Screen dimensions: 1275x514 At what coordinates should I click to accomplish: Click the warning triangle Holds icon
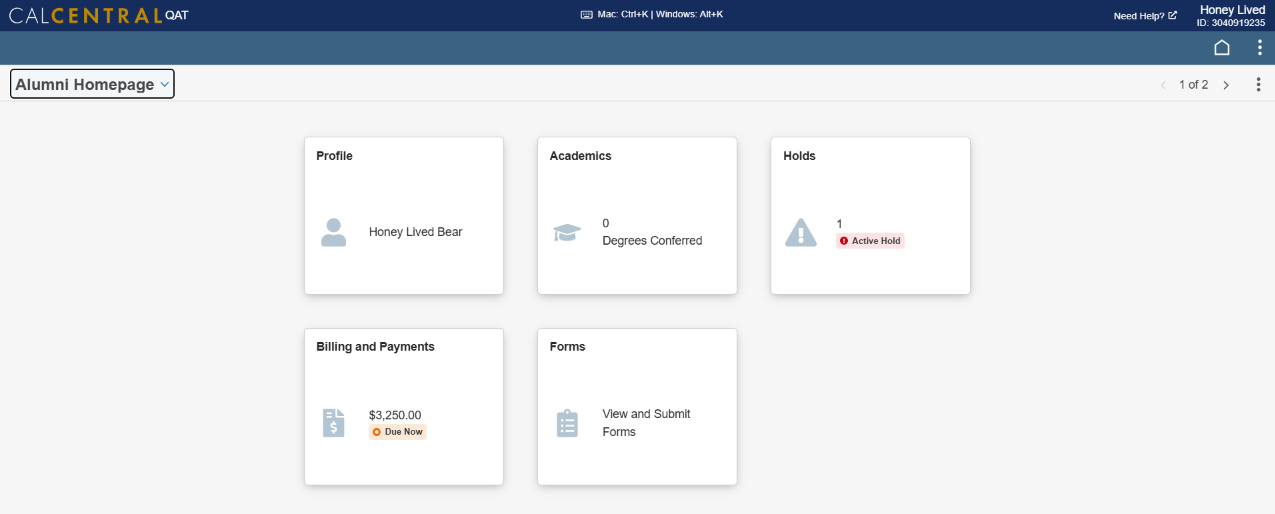[x=800, y=233]
